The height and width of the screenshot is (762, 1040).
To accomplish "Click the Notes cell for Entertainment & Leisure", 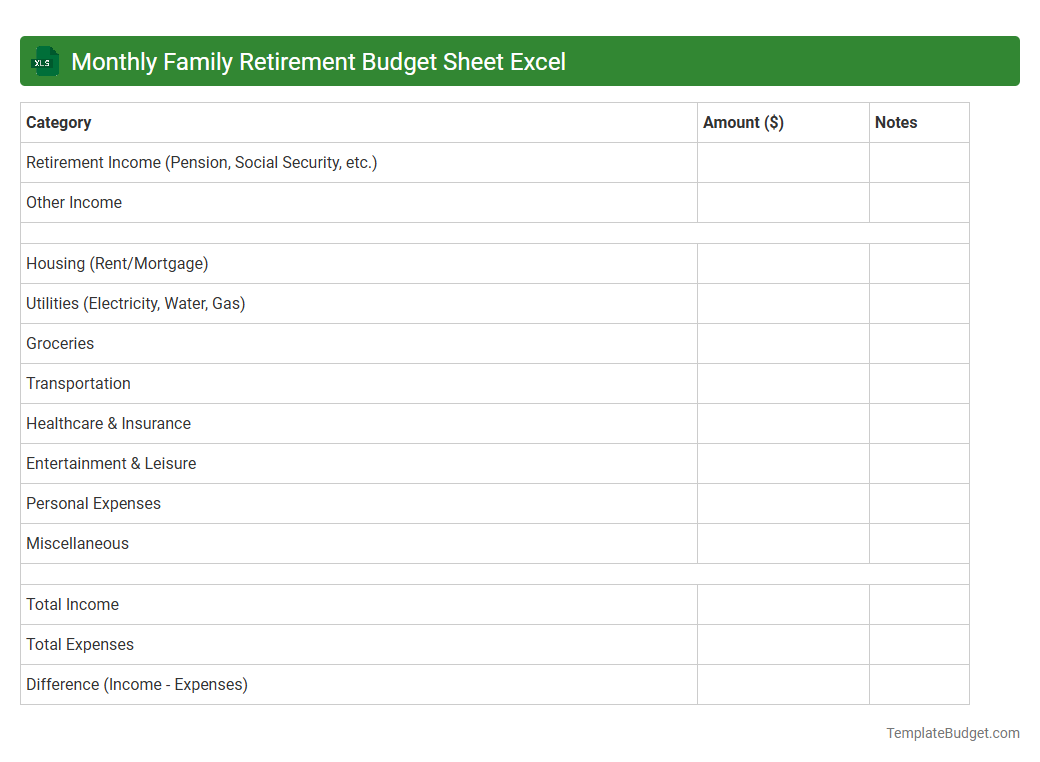I will 918,463.
